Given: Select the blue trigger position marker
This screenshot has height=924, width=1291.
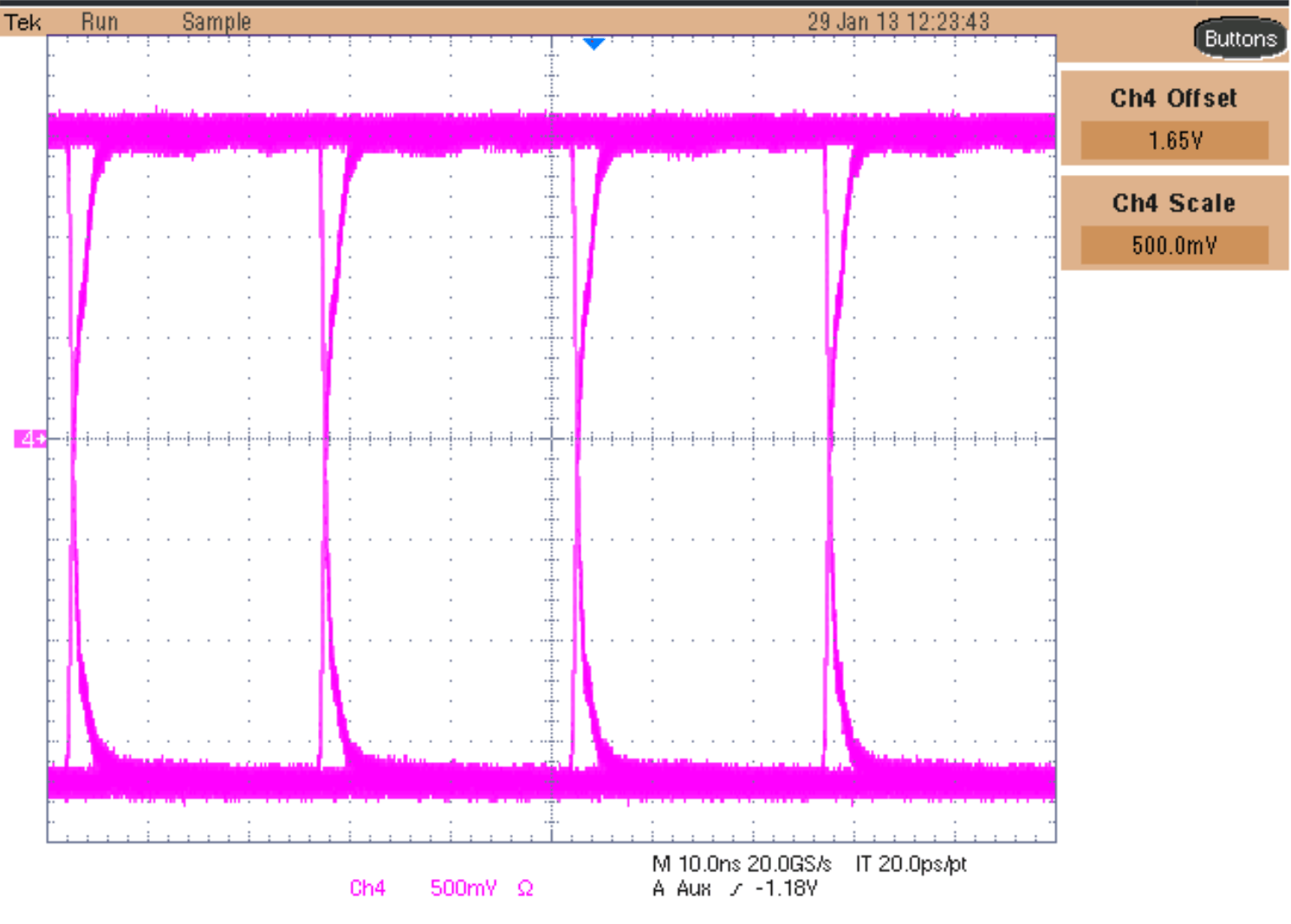Looking at the screenshot, I should point(594,43).
